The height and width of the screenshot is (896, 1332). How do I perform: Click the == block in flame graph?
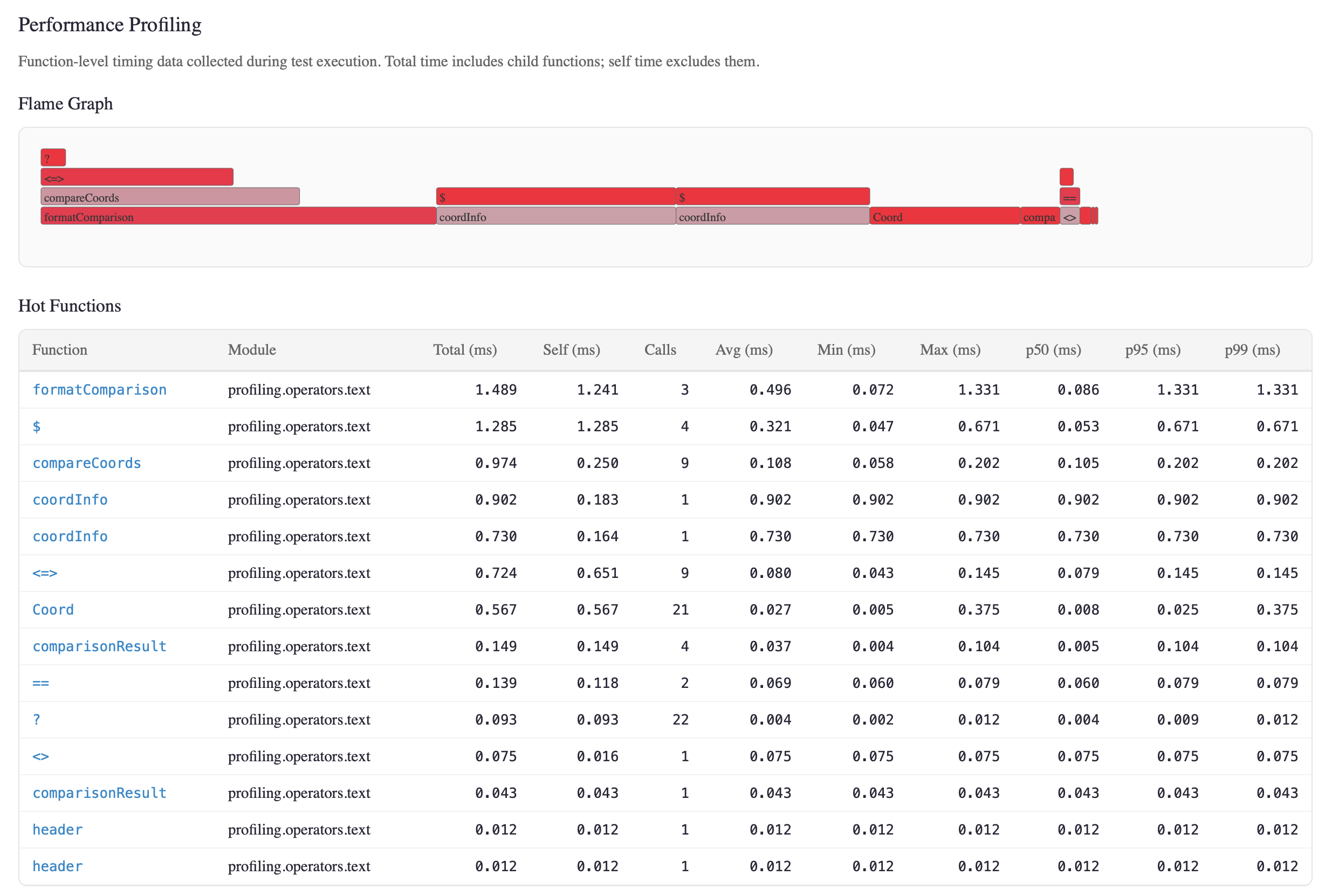coord(1069,197)
